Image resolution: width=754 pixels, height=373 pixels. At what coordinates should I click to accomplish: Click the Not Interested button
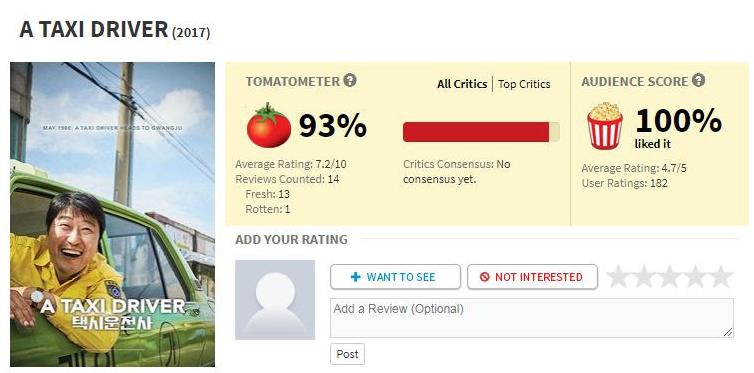click(532, 277)
